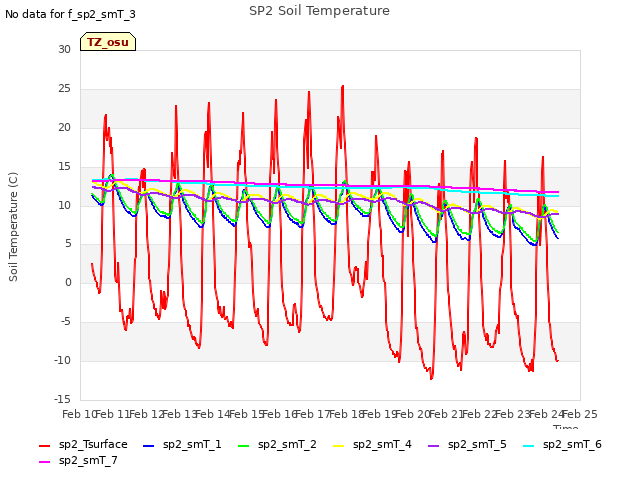Toggle the sp2_Tsurface legend label
The width and height of the screenshot is (640, 480).
point(93,444)
